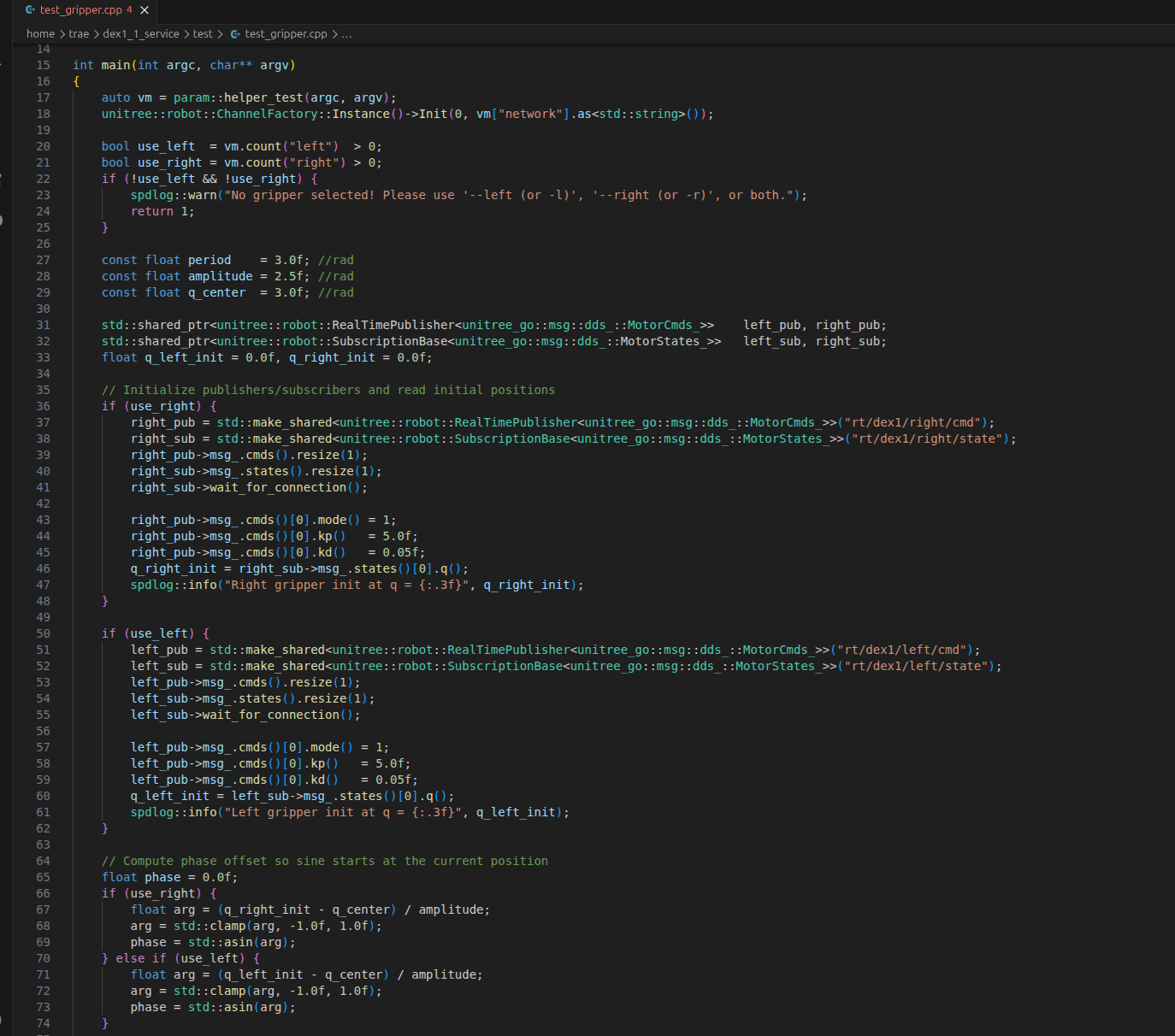Expand the 'dex1_1_service' breadcrumb
Viewport: 1175px width, 1036px height.
tap(141, 34)
